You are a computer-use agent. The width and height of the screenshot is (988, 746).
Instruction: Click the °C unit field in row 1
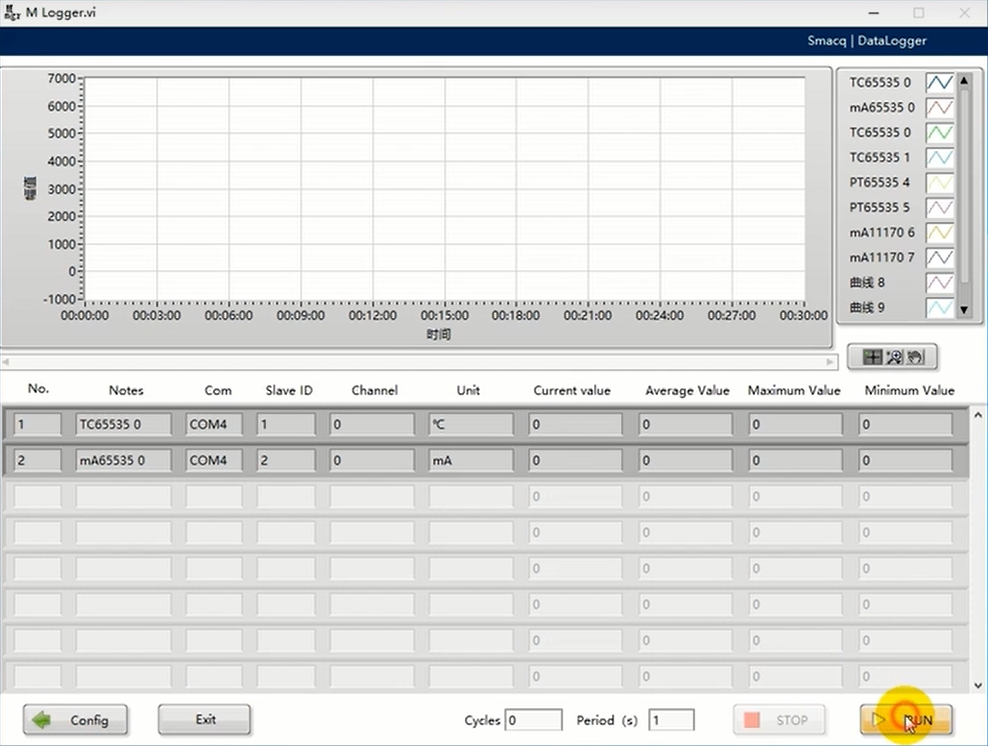(x=471, y=425)
